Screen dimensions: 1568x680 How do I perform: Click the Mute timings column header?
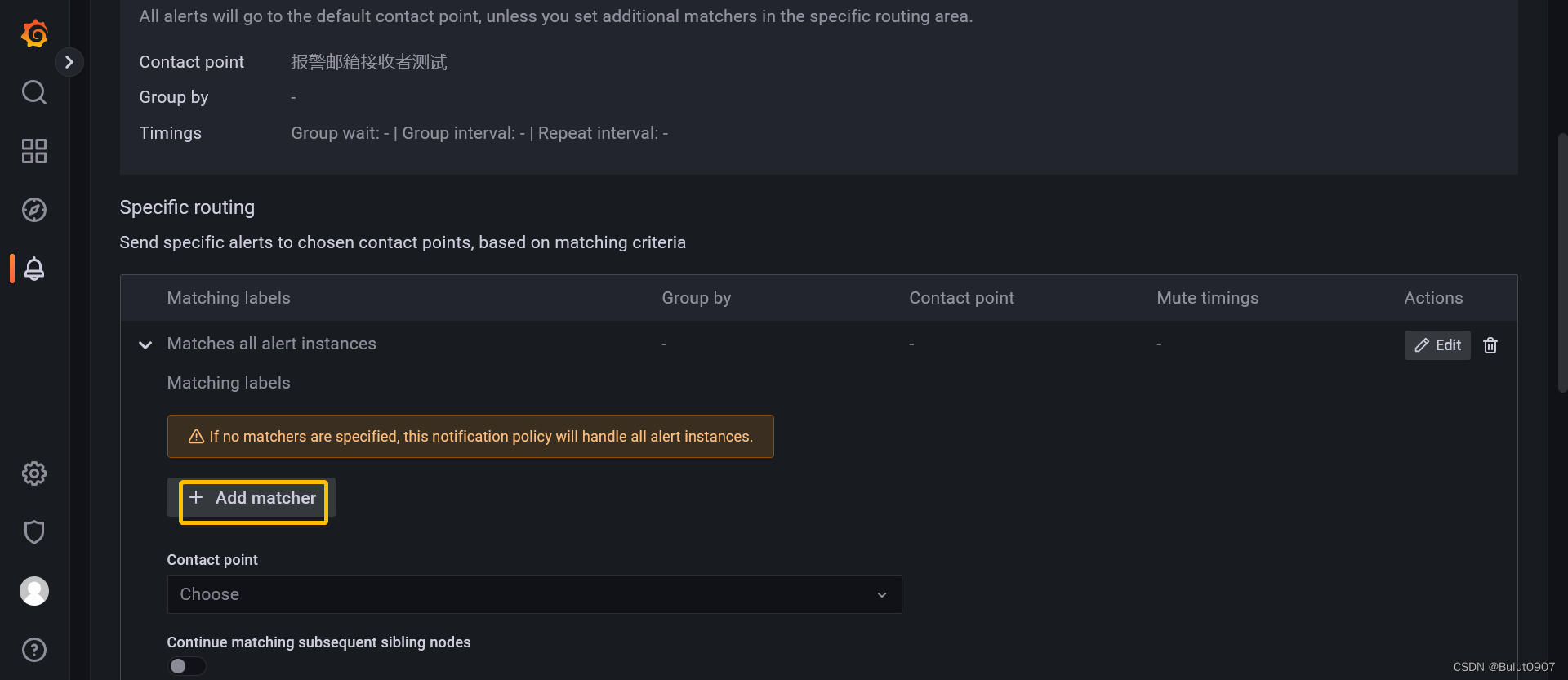(1207, 297)
